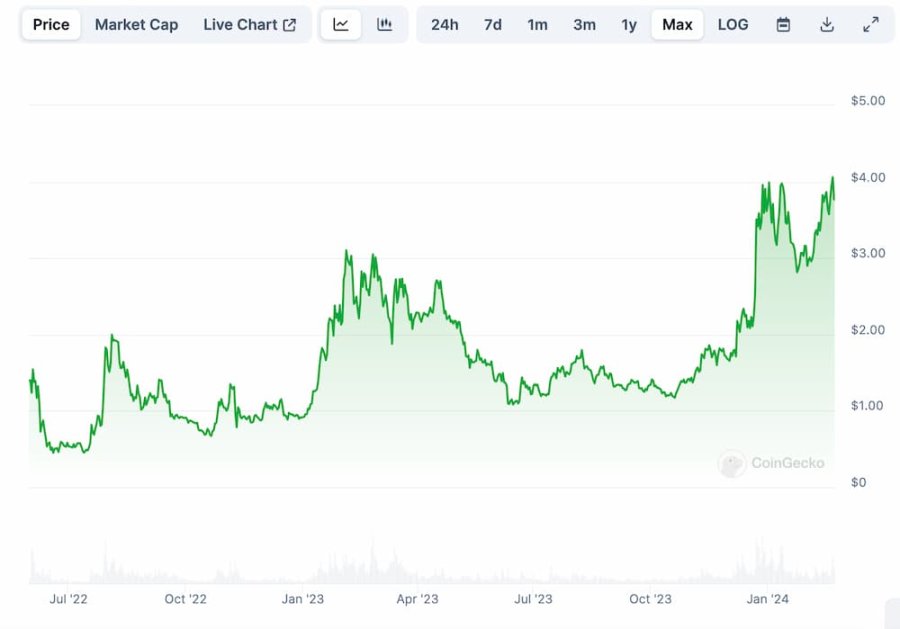Choose the 1m time range
Screen dimensions: 900x629
pyautogui.click(x=538, y=25)
